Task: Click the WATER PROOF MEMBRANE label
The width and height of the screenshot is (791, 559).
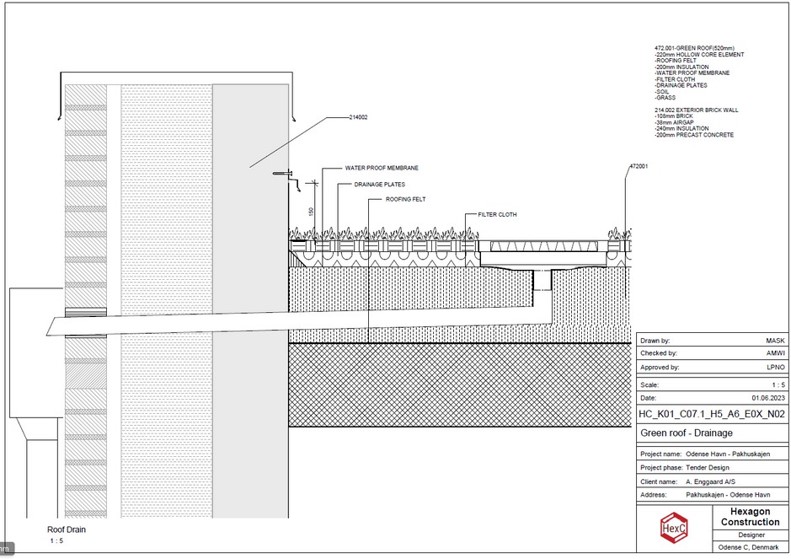Action: tap(381, 169)
